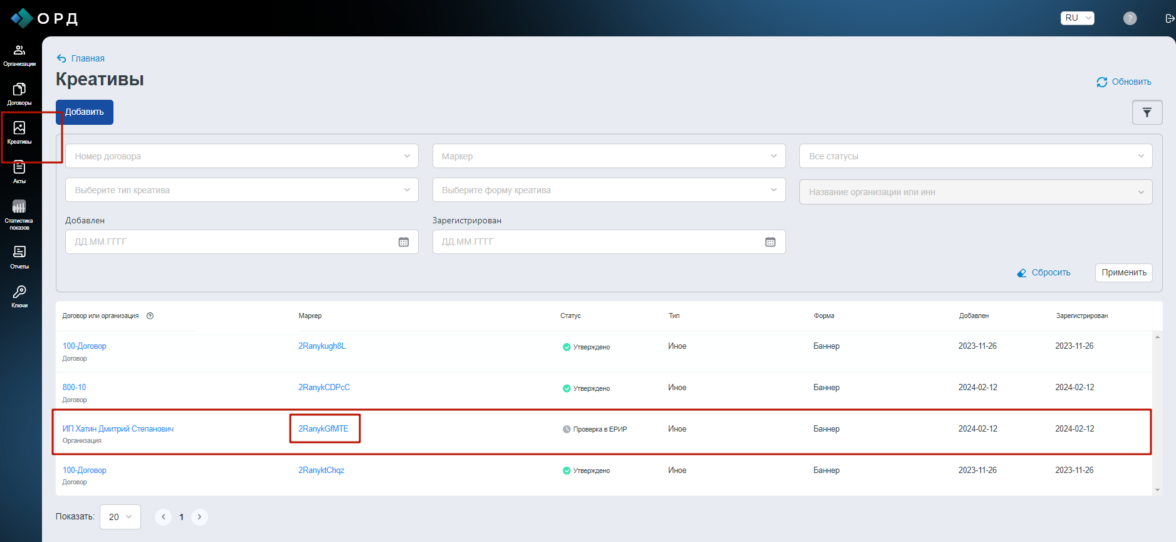Image resolution: width=1176 pixels, height=542 pixels.
Task: Open the Договоры sidebar icon
Action: click(x=19, y=93)
